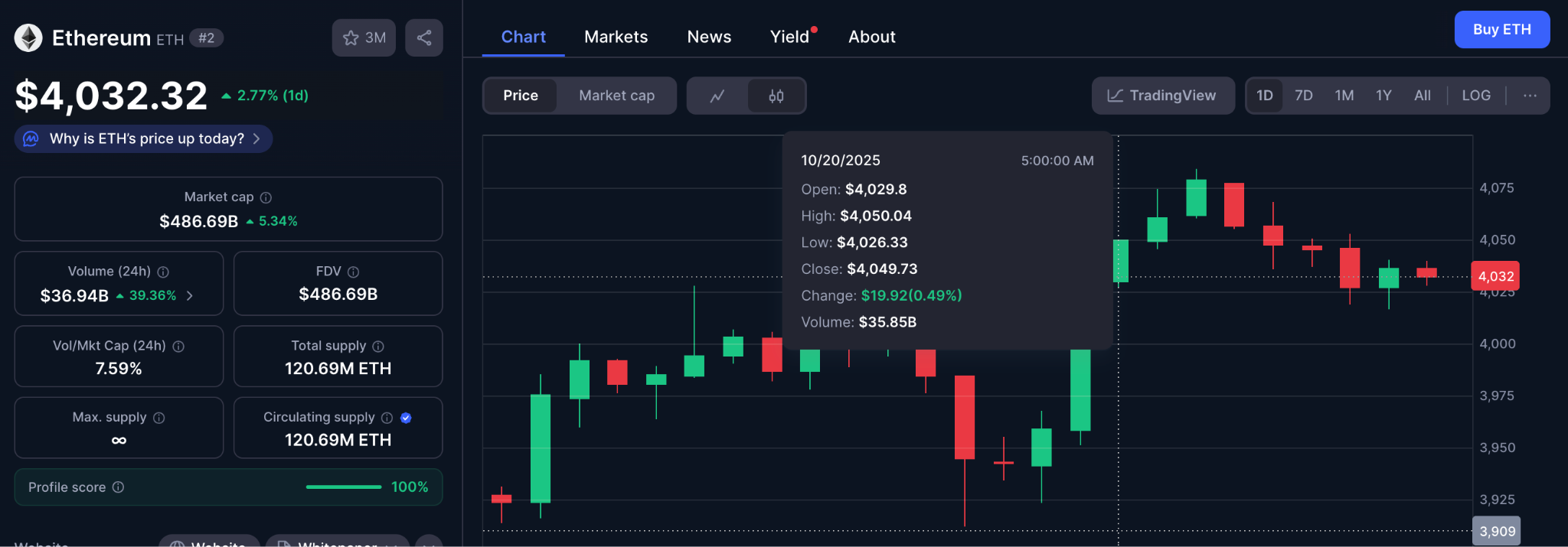Viewport: 1568px width, 547px height.
Task: Switch chart to Market cap mode
Action: [616, 96]
